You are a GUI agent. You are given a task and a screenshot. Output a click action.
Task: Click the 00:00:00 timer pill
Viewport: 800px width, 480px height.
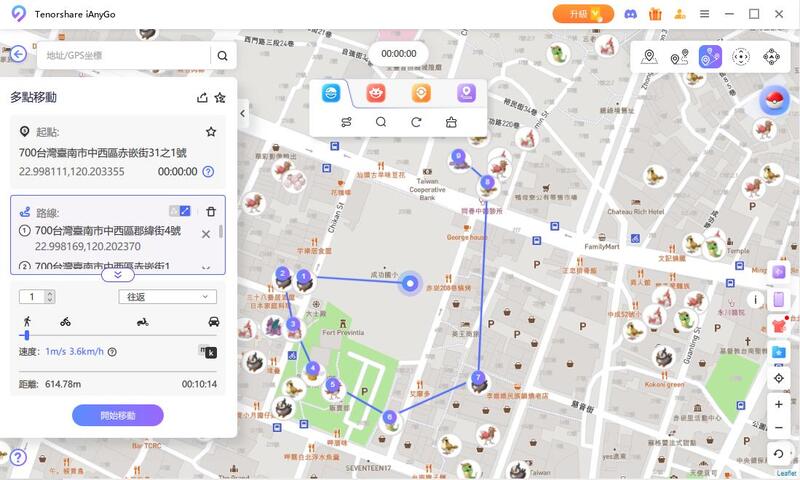coord(398,54)
